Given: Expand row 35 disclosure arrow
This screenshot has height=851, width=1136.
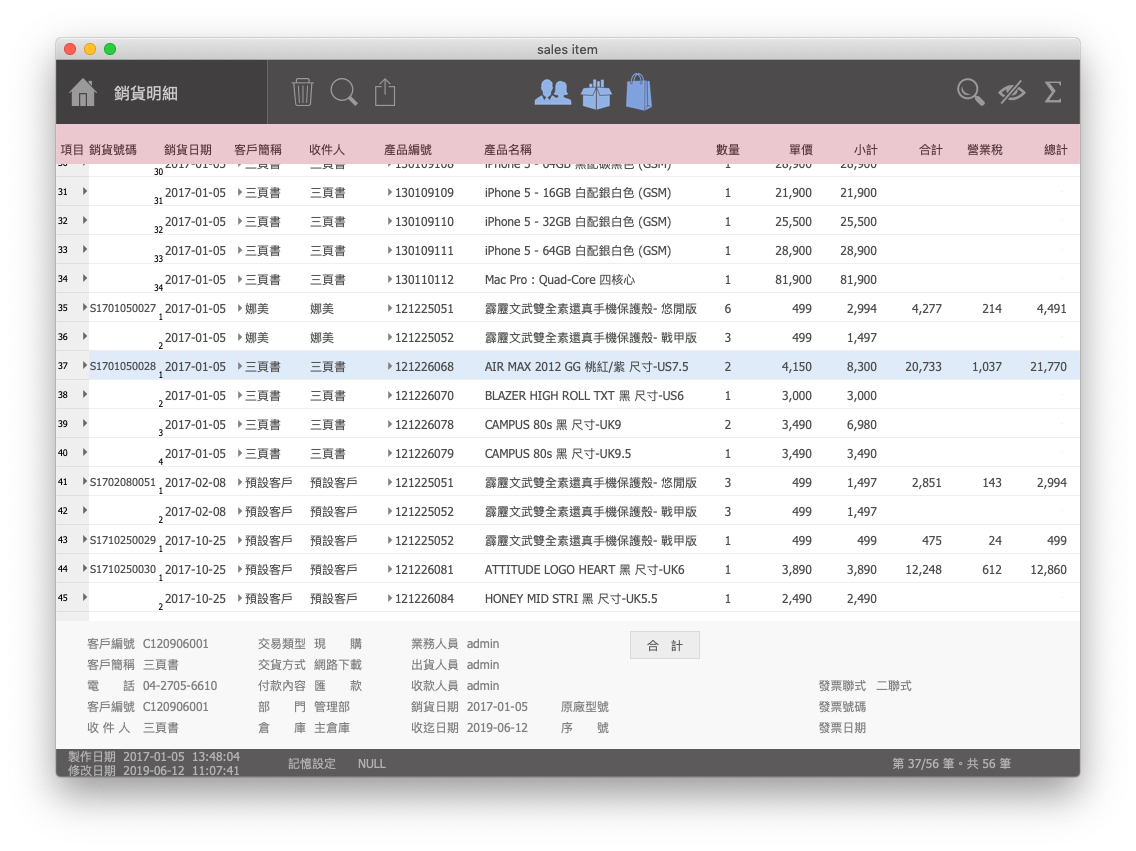Looking at the screenshot, I should point(85,307).
